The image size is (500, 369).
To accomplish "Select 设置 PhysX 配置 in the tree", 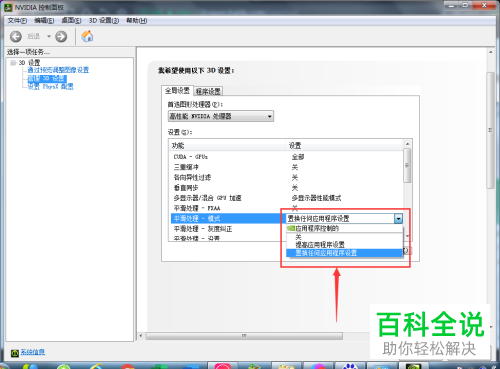I will (x=50, y=87).
